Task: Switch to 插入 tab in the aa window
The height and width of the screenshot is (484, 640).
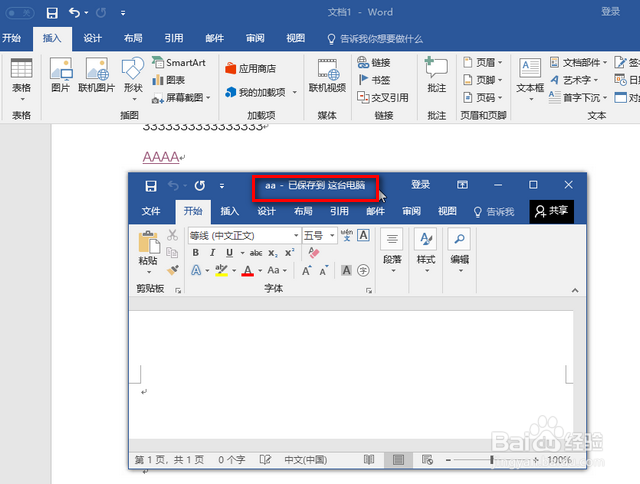Action: 229,211
